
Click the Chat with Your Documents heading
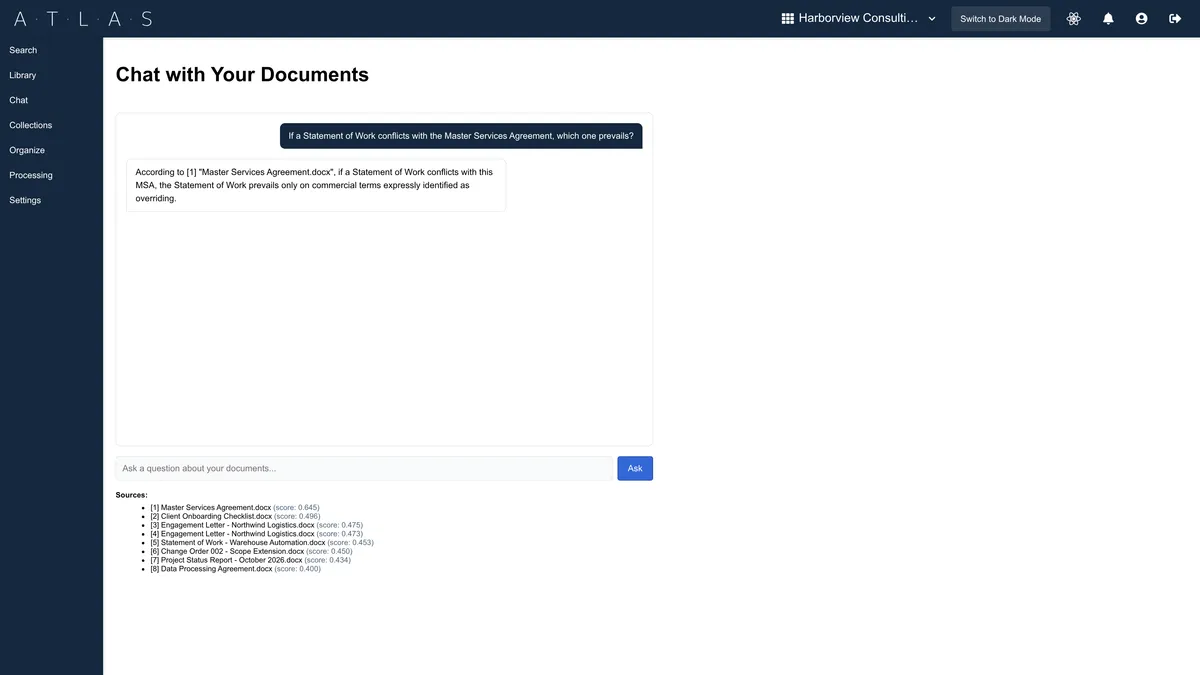point(242,74)
